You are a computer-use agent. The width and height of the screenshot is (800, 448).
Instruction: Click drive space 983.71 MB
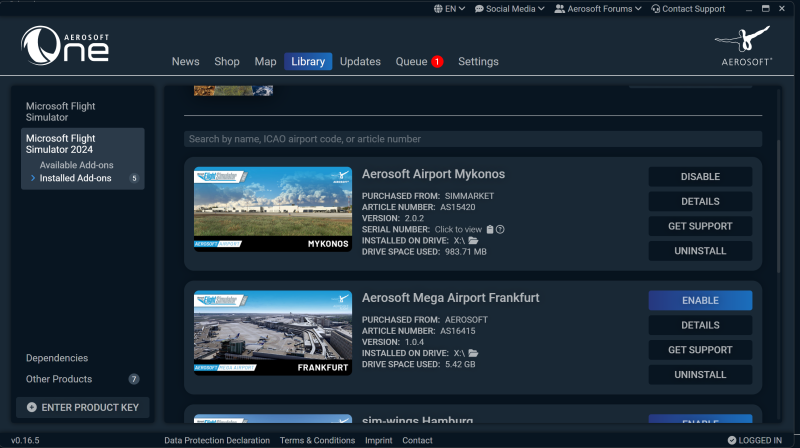[x=465, y=252]
